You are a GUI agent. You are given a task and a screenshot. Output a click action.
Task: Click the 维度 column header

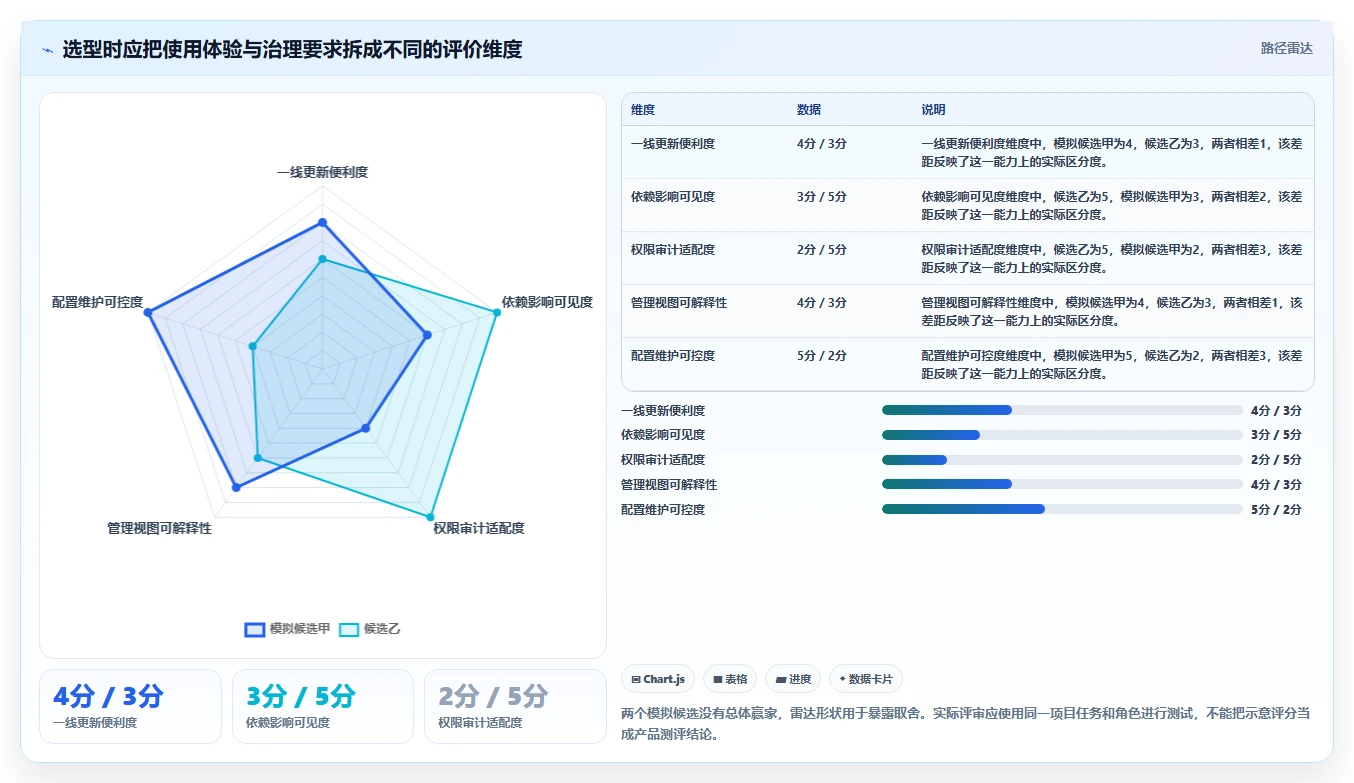pos(643,110)
